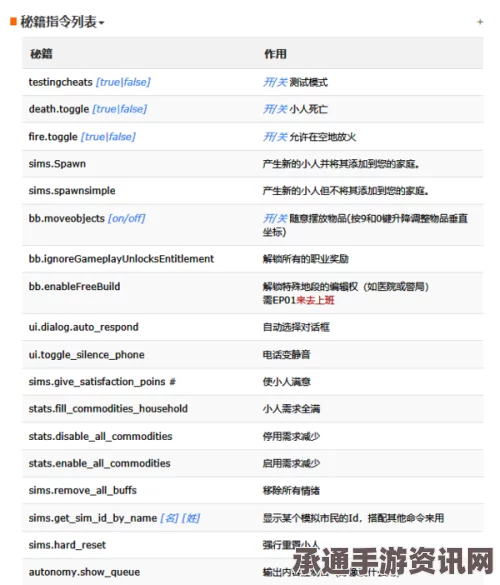Image resolution: width=500 pixels, height=585 pixels.
Task: Click the 秘籍 column header
Action: click(x=41, y=54)
